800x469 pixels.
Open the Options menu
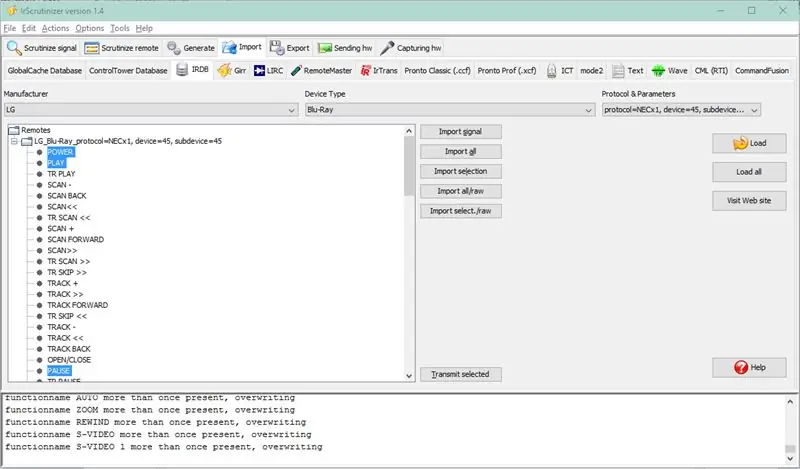click(89, 28)
